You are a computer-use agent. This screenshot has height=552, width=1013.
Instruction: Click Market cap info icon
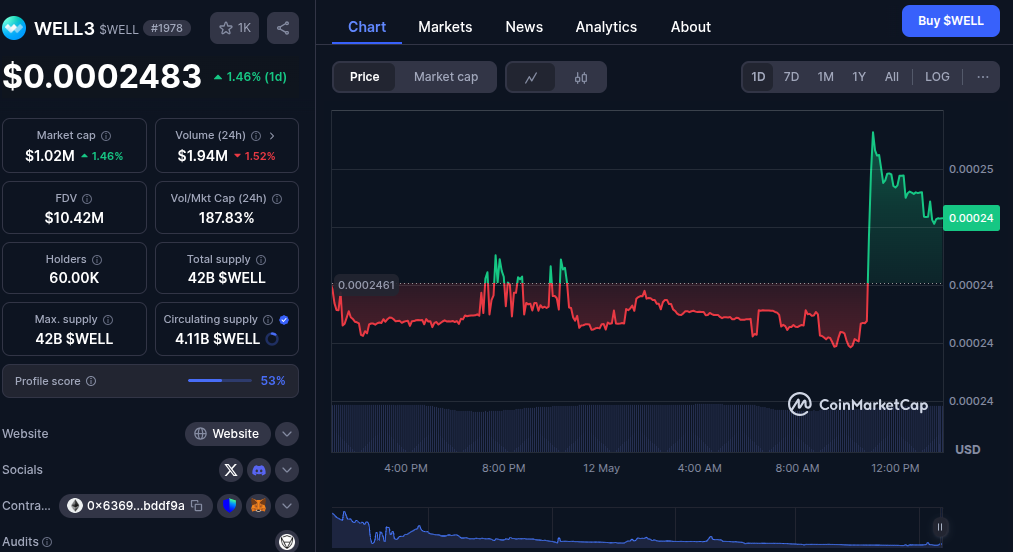coord(106,136)
